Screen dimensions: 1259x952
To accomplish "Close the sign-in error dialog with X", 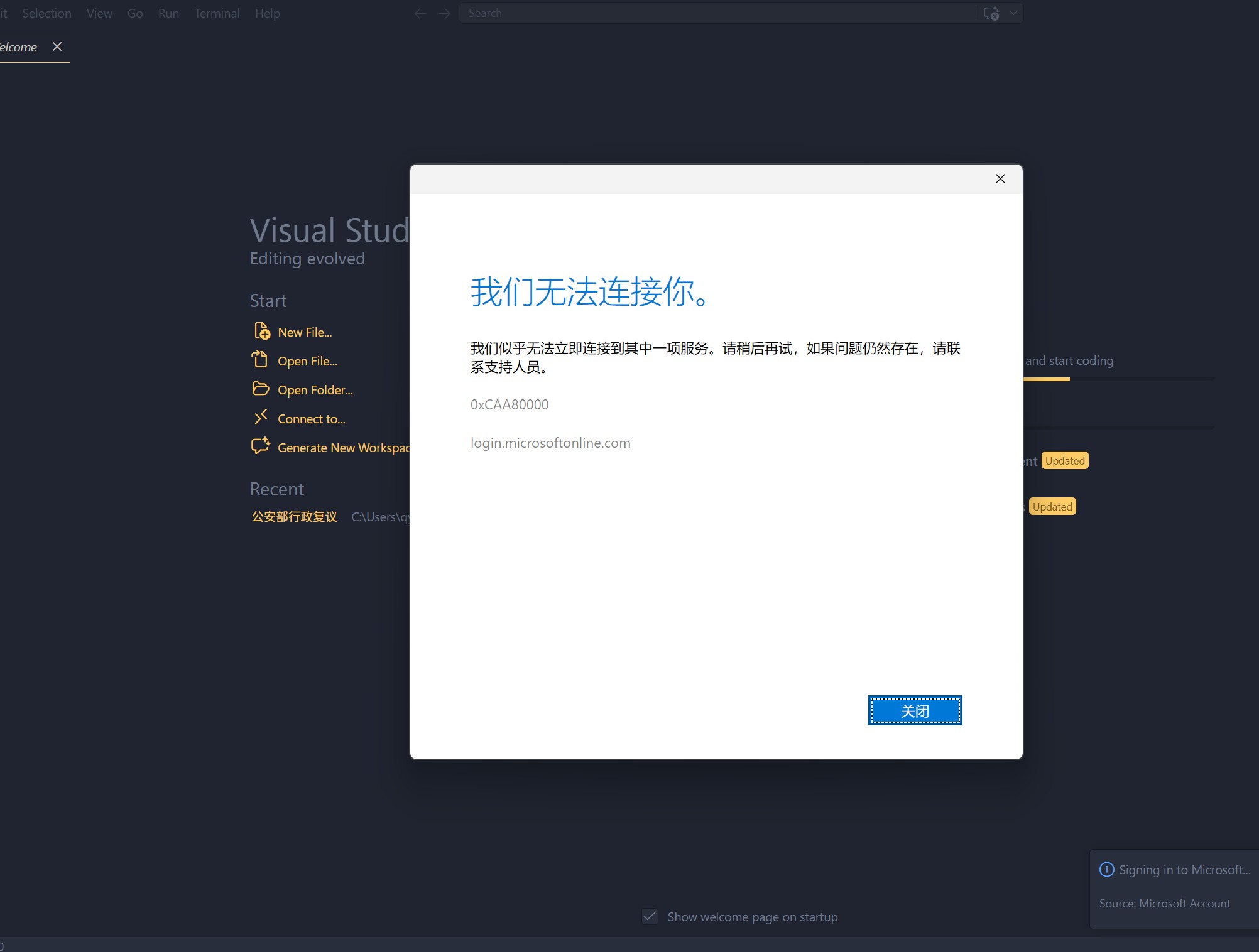I will click(x=1000, y=179).
